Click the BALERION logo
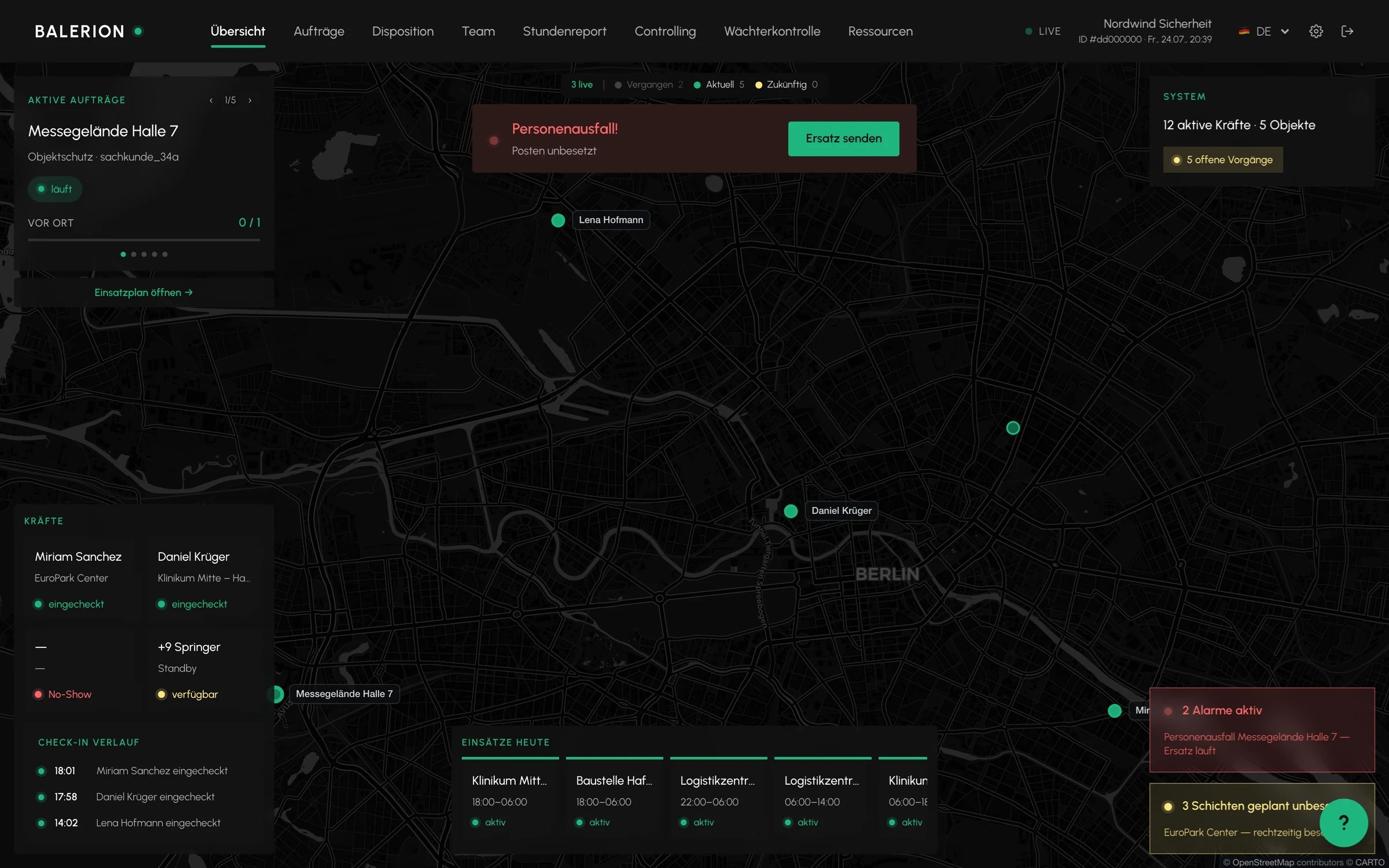The height and width of the screenshot is (868, 1389). point(89,31)
